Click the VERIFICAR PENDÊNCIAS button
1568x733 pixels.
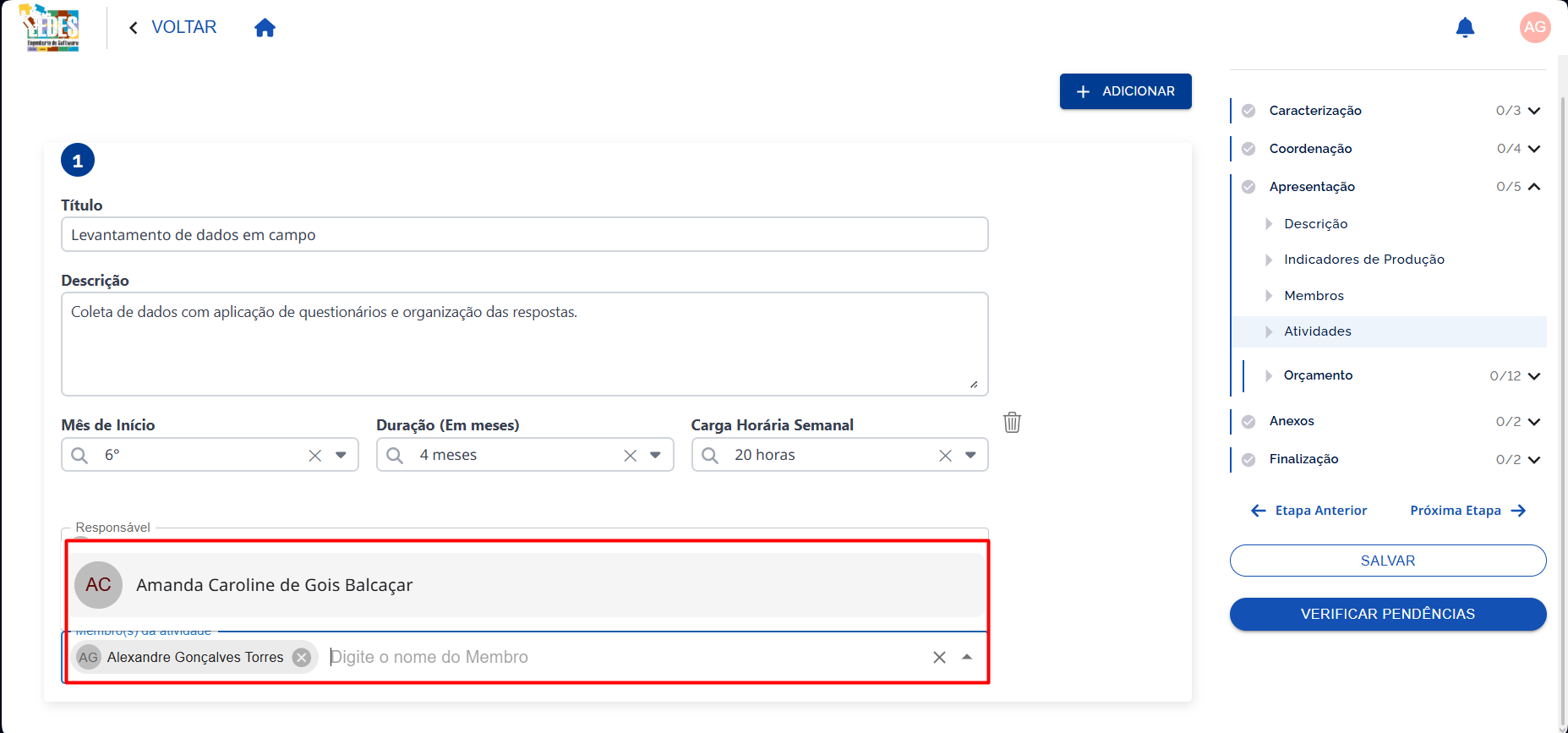point(1388,614)
